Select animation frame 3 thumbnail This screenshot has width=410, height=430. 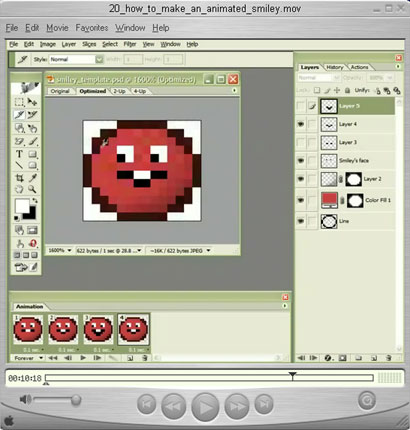click(x=98, y=329)
